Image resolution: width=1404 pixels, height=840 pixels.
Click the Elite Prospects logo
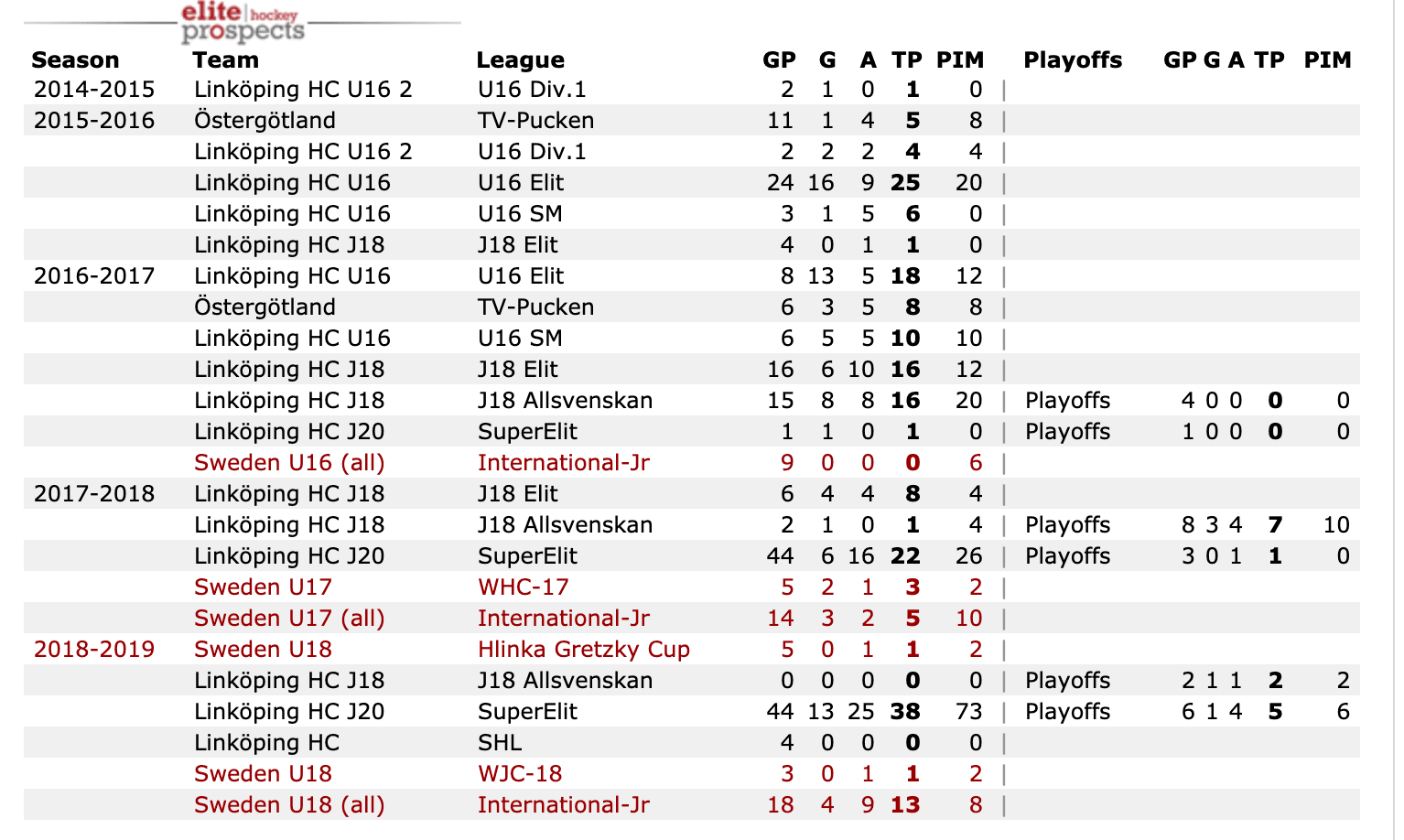pyautogui.click(x=243, y=22)
